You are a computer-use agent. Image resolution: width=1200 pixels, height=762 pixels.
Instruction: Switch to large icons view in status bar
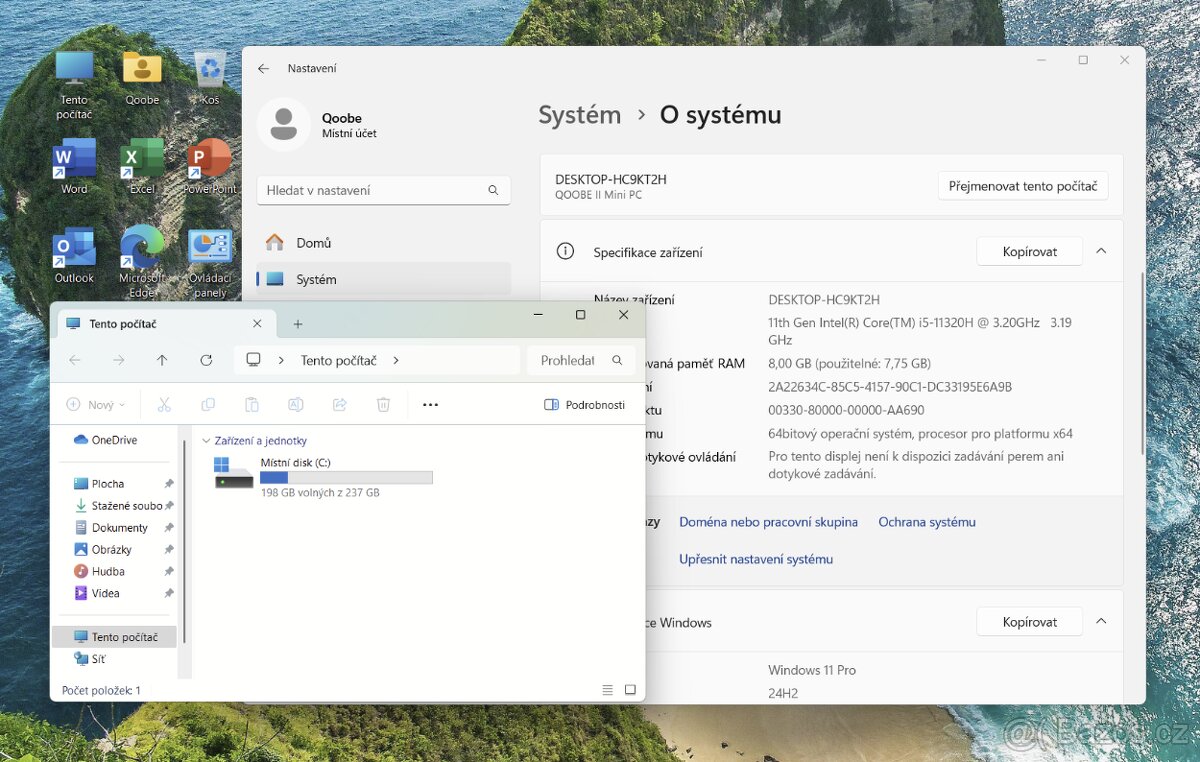(x=630, y=690)
